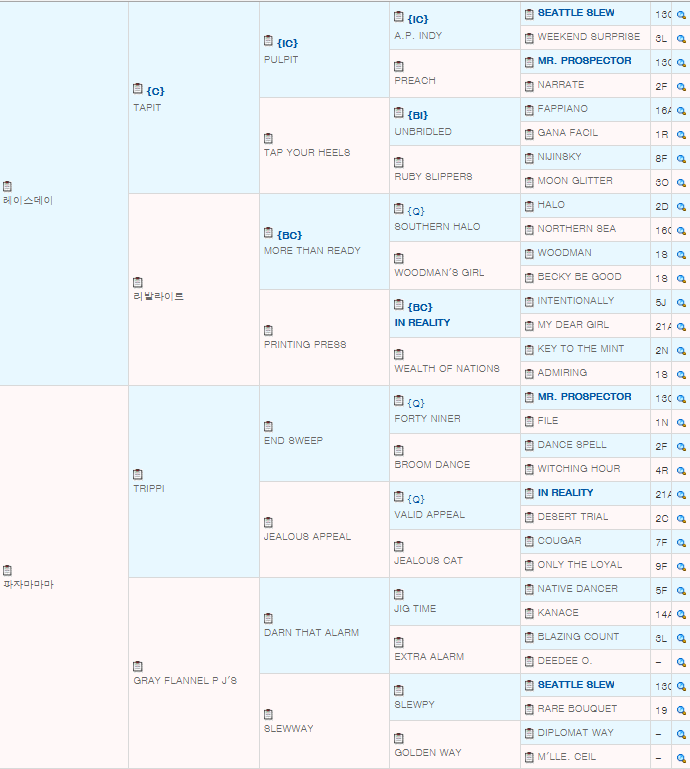Click the clipboard icon above PREACH

[399, 66]
